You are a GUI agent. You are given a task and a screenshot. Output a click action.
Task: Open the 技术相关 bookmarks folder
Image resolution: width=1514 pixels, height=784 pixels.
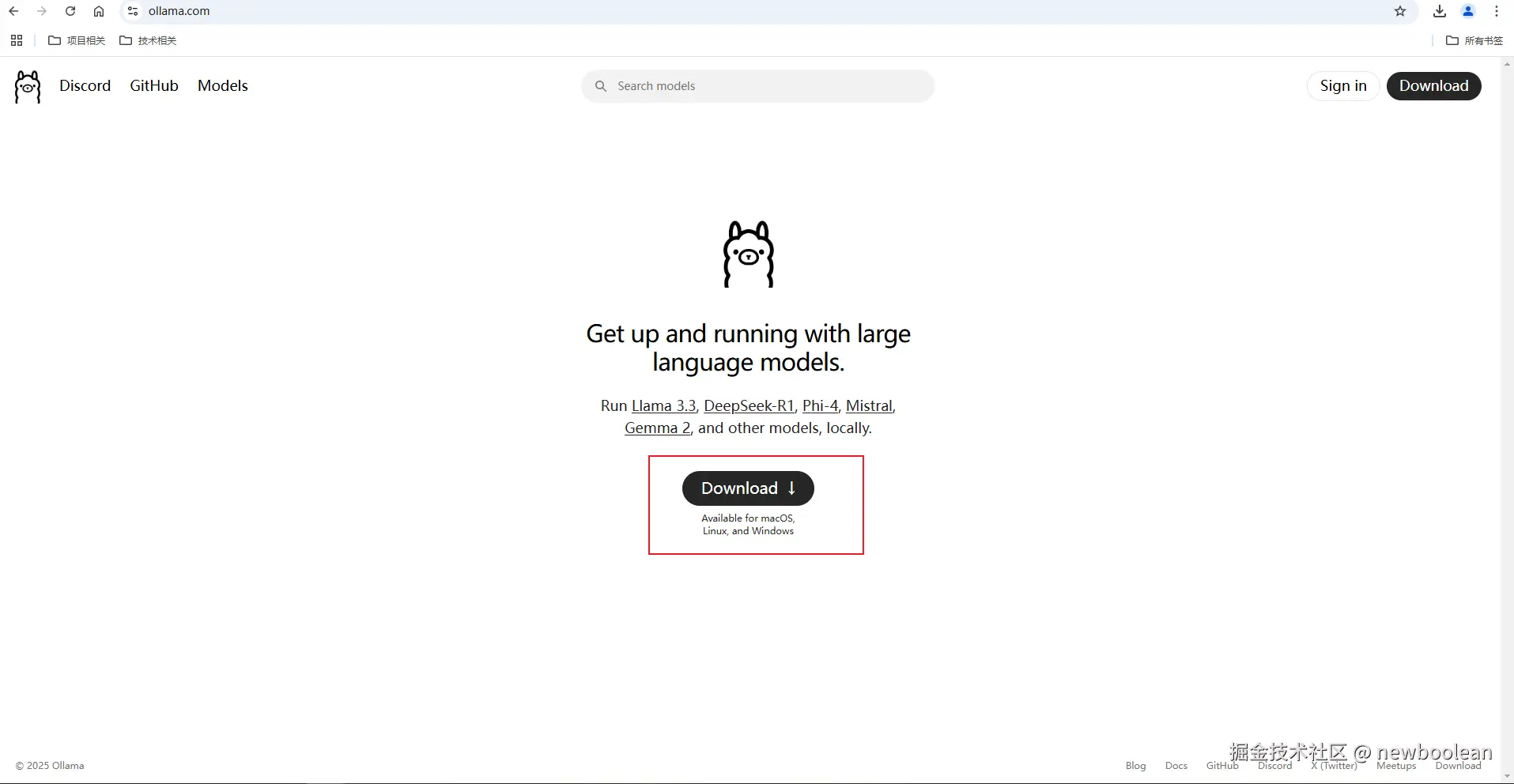click(x=148, y=40)
